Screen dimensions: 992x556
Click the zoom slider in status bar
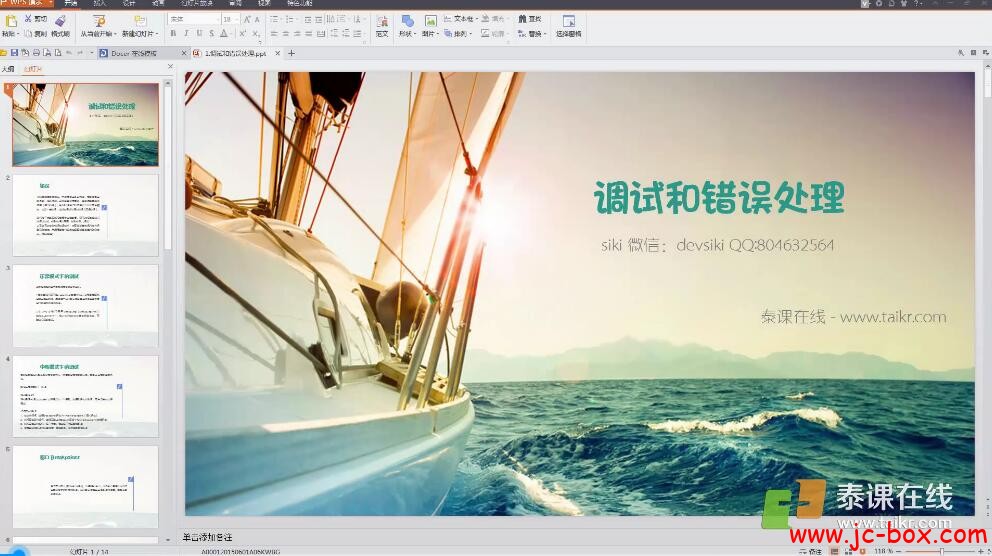[x=941, y=552]
